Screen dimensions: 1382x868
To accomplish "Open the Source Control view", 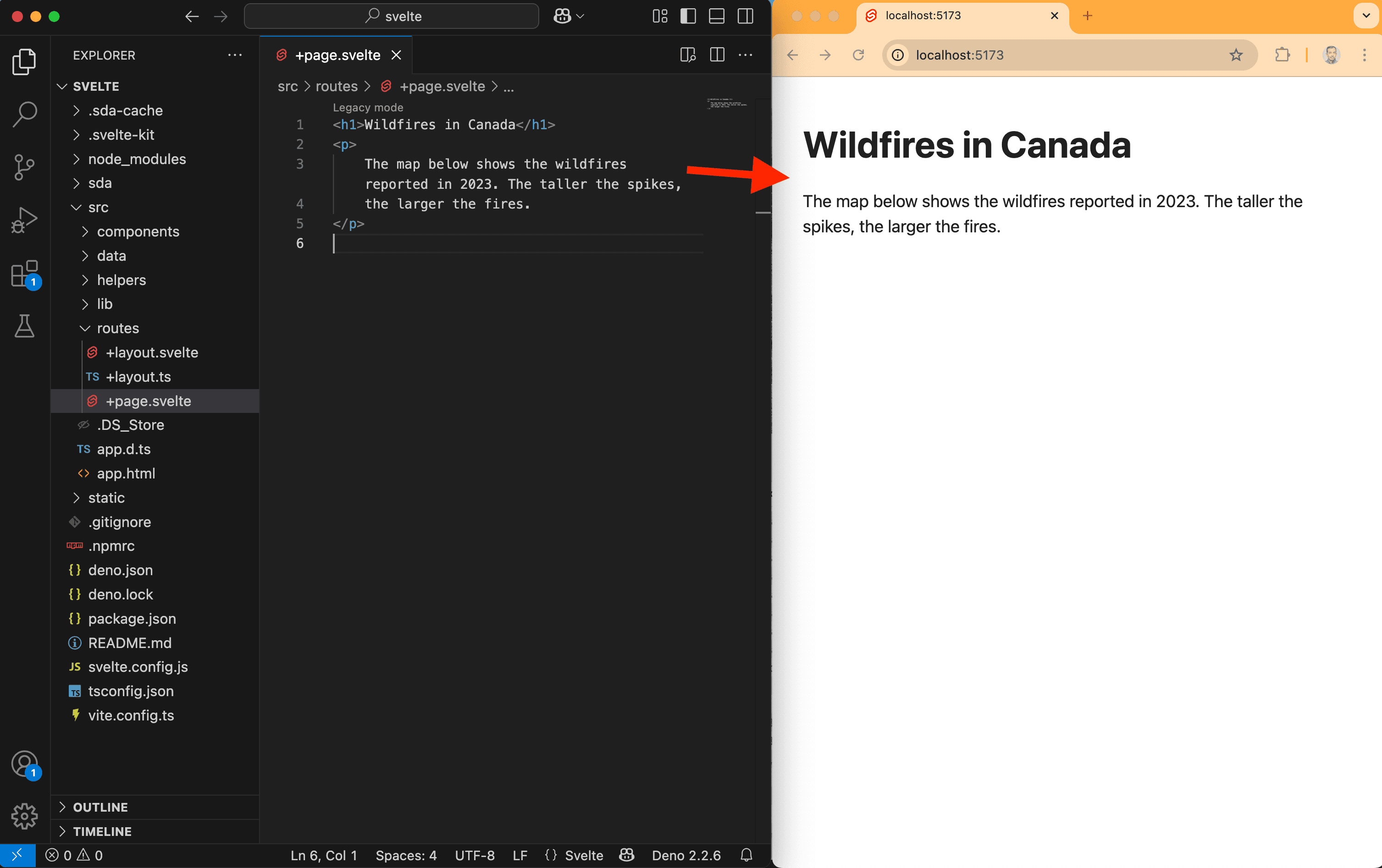I will [x=24, y=167].
